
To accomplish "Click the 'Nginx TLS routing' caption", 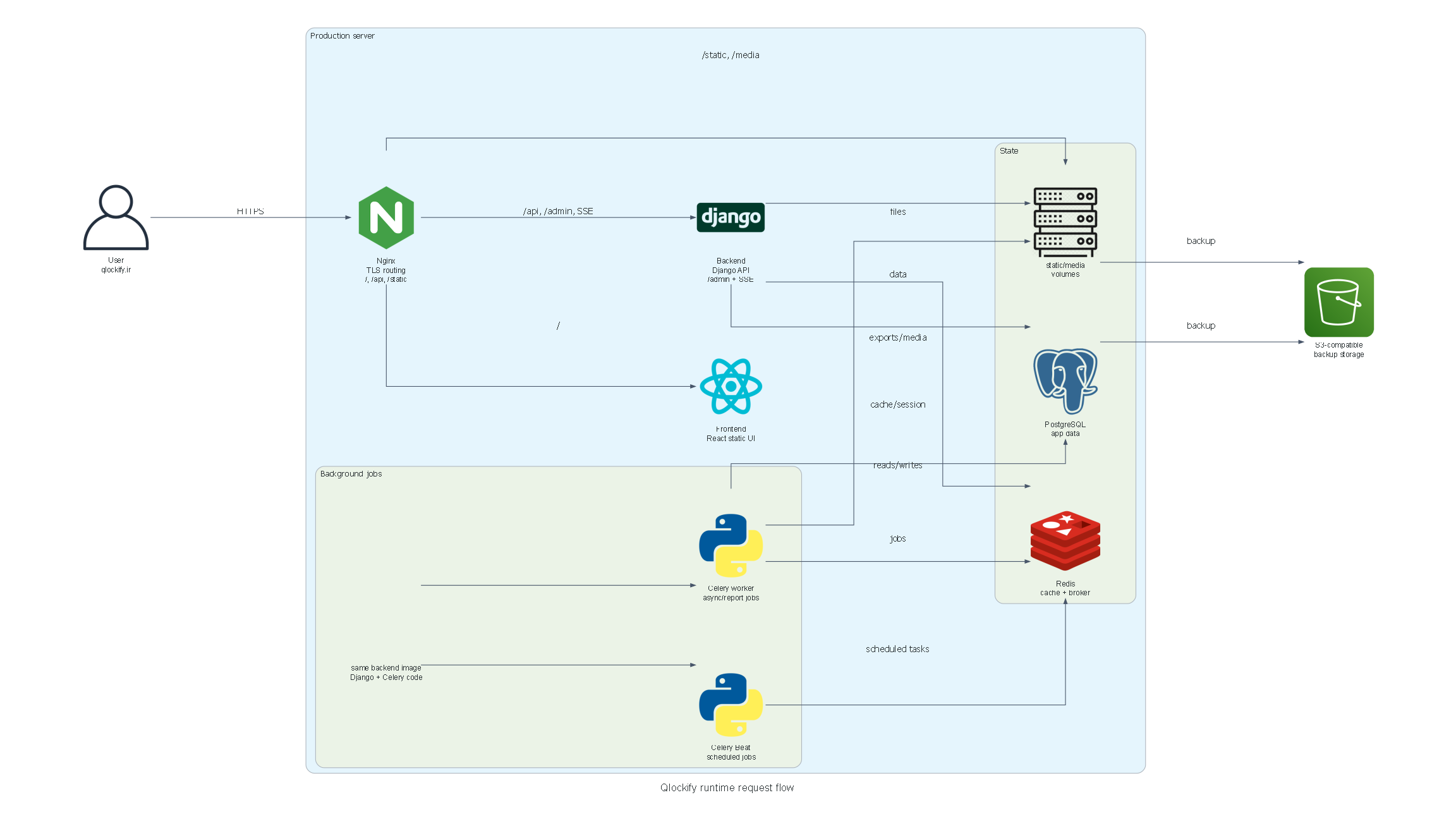I will tap(386, 270).
